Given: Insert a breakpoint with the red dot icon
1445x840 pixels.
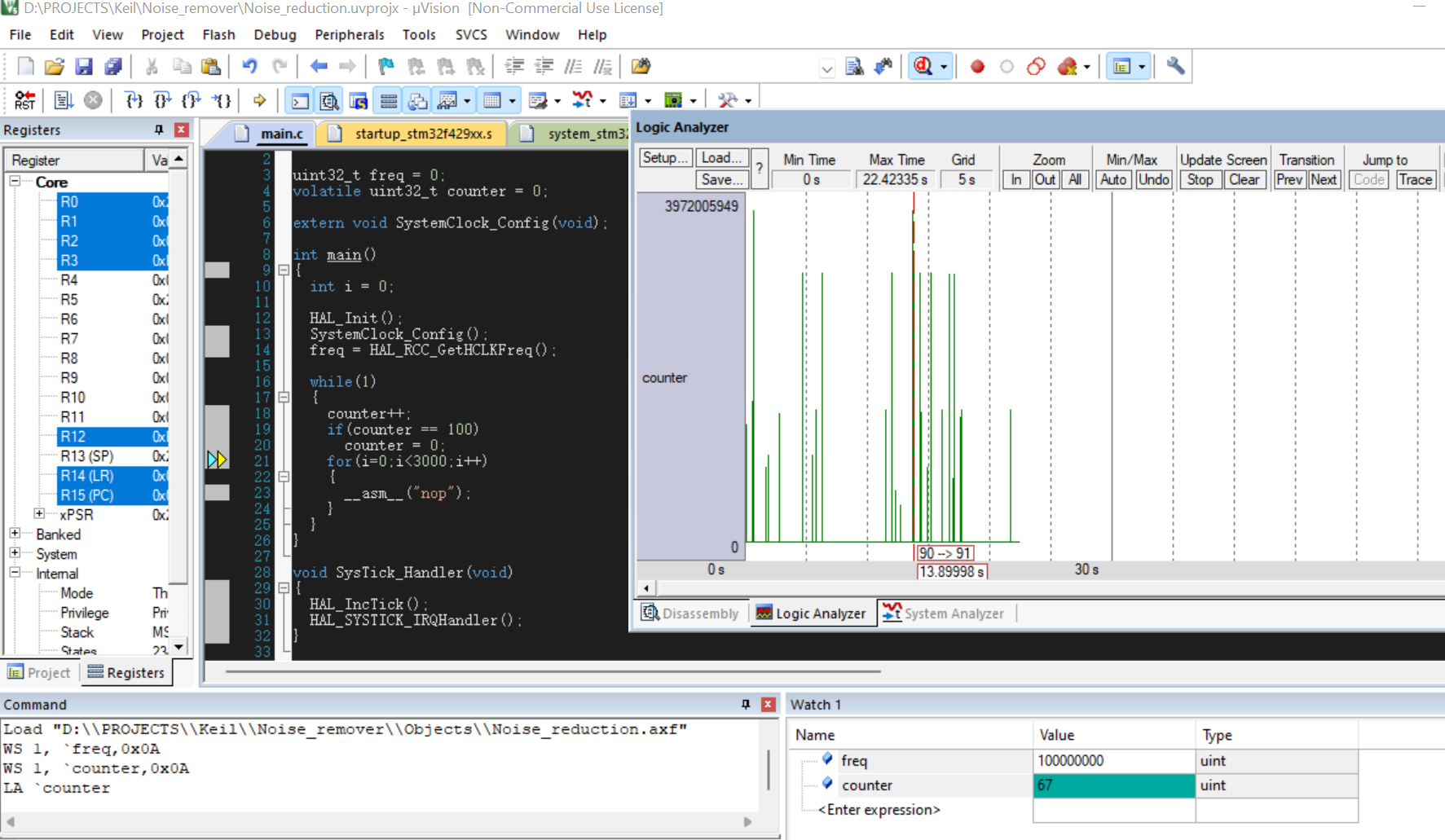Looking at the screenshot, I should 977,66.
